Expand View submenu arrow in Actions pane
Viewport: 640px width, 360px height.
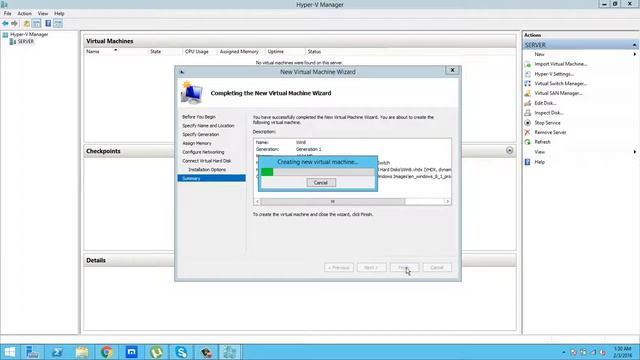click(635, 152)
